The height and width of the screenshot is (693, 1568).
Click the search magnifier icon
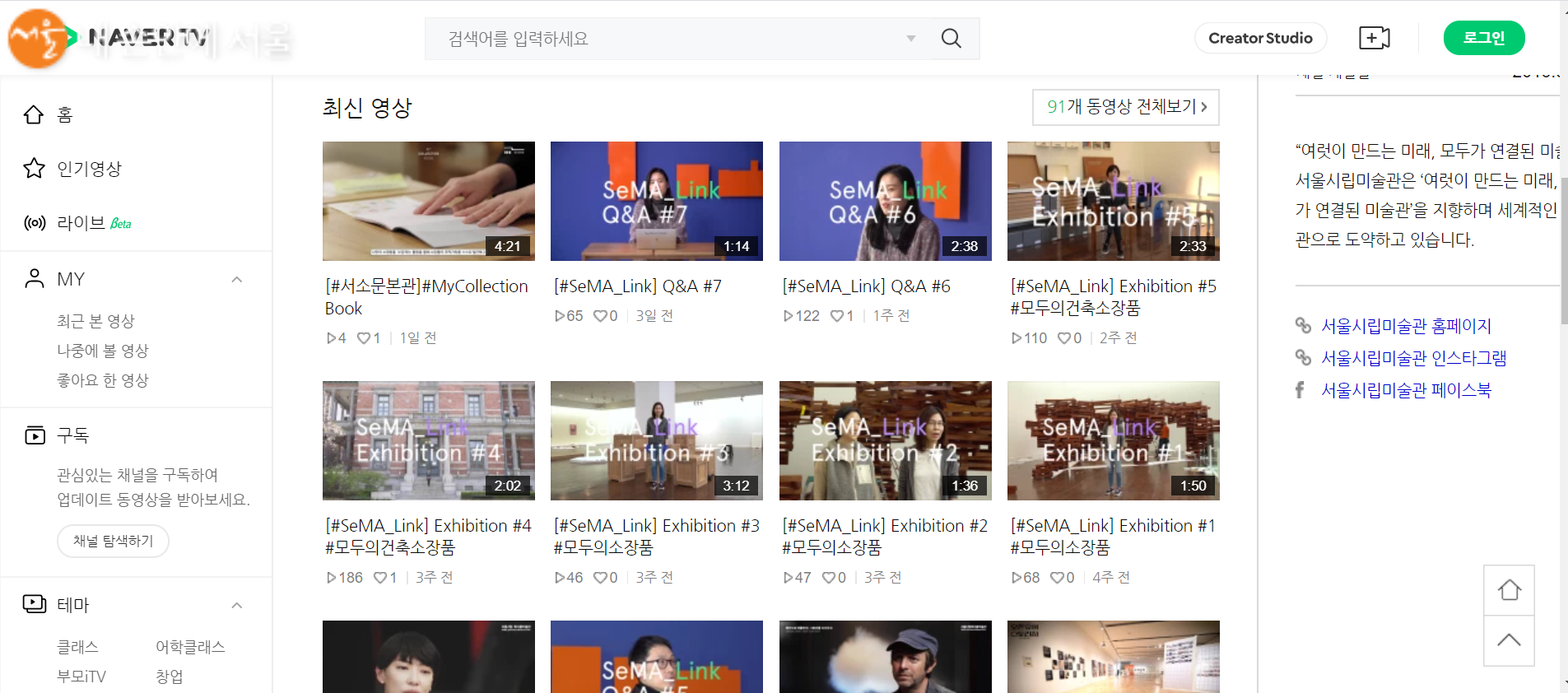[951, 39]
